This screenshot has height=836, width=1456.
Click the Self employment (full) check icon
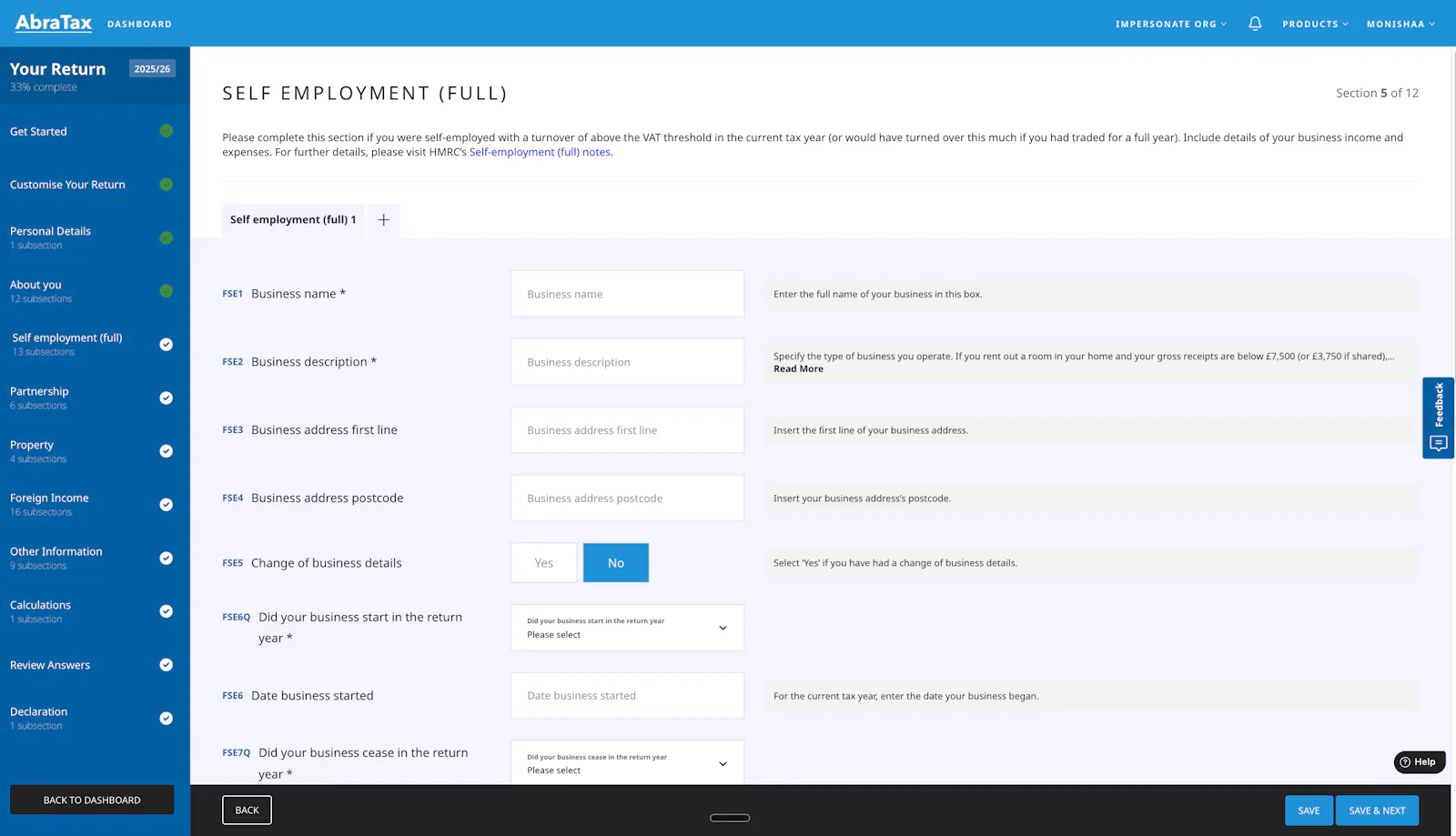point(166,344)
